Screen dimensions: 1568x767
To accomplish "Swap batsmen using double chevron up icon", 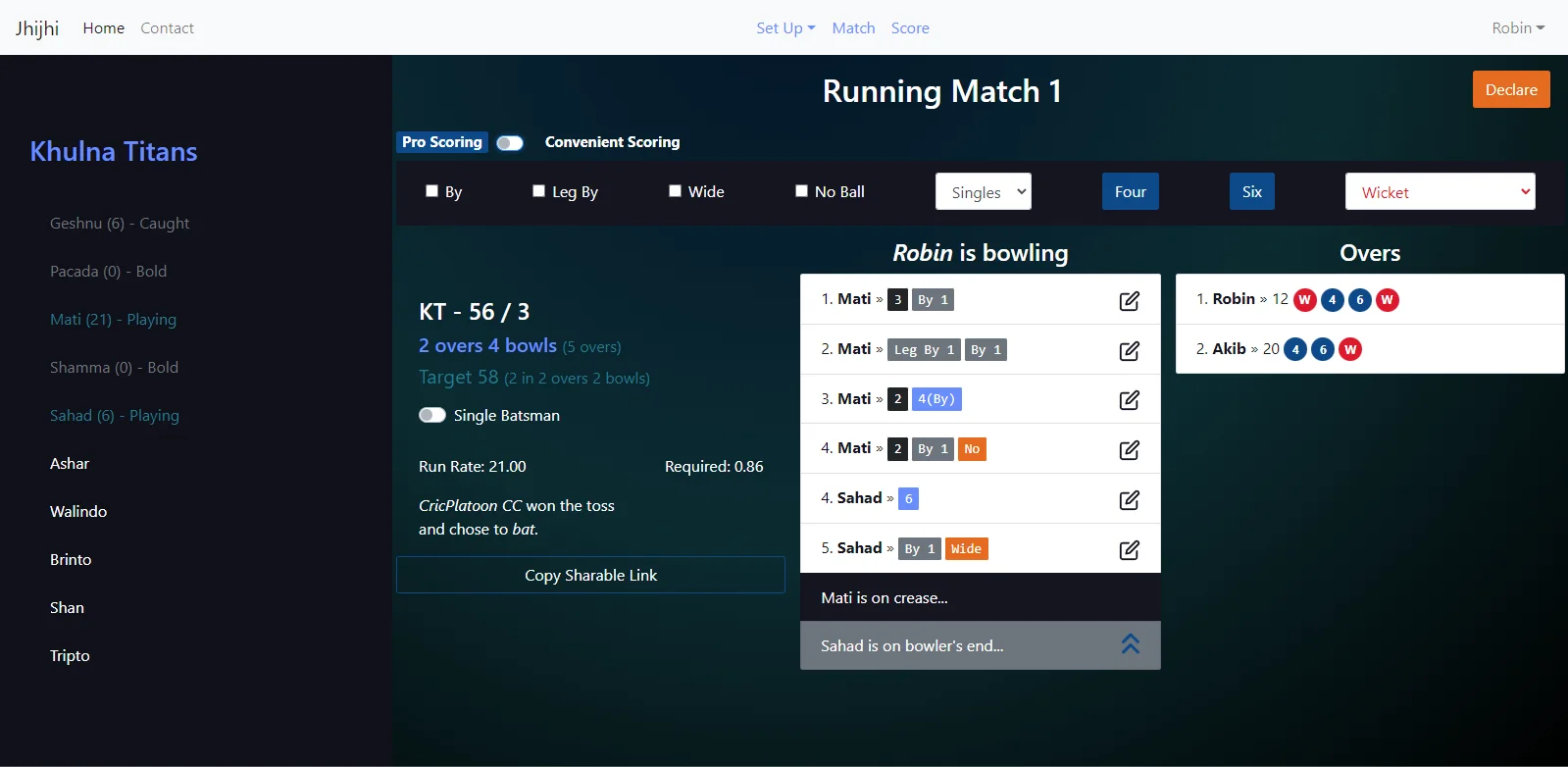I will [x=1130, y=644].
